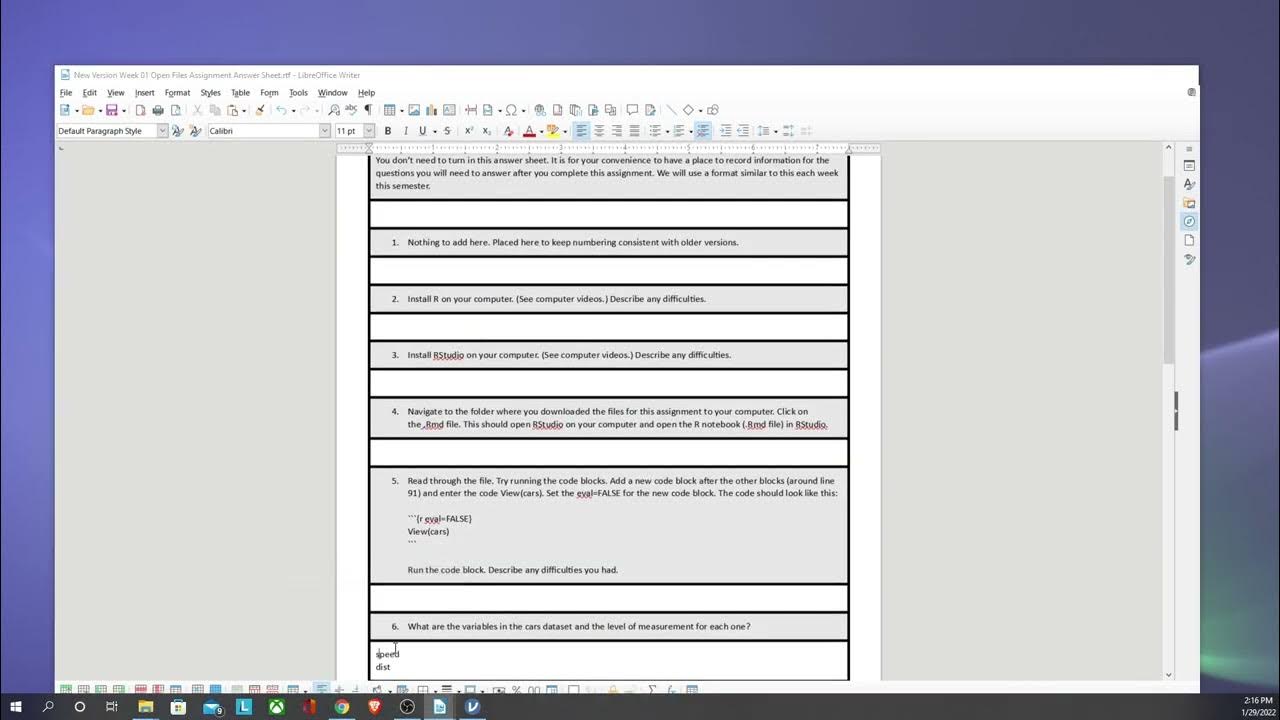The width and height of the screenshot is (1280, 720).
Task: Open the 11 pt font size dropdown
Action: pyautogui.click(x=369, y=131)
